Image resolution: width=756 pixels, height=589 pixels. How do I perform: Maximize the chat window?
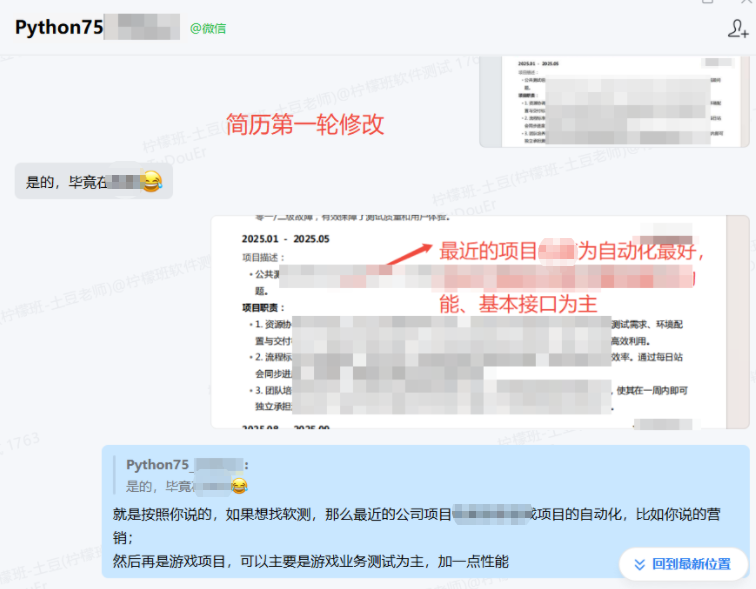pyautogui.click(x=708, y=3)
